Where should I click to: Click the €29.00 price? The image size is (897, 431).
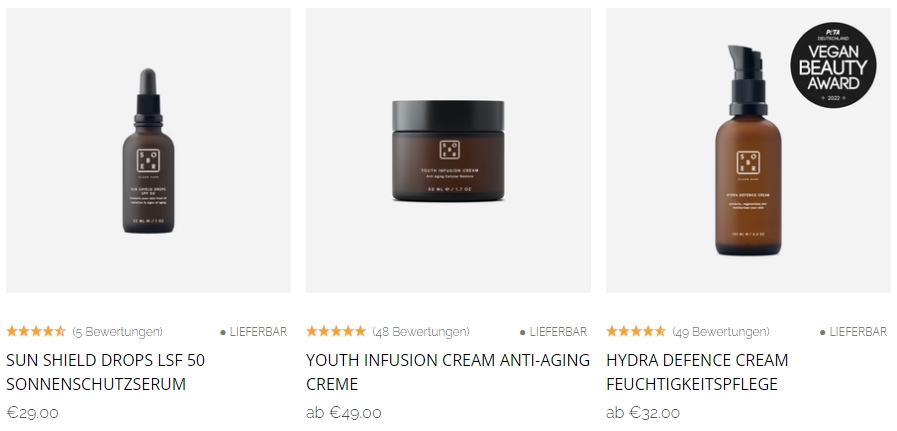33,413
